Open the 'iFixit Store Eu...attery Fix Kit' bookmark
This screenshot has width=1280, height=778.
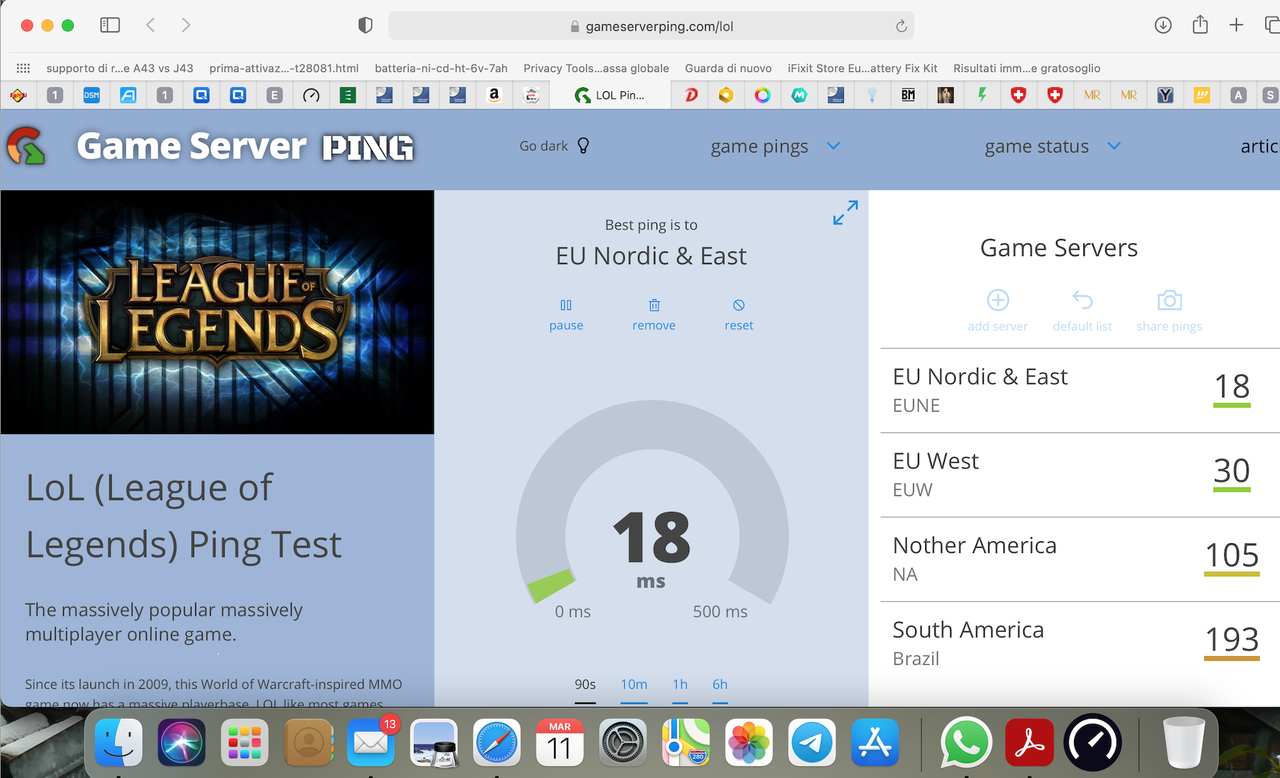pos(863,68)
